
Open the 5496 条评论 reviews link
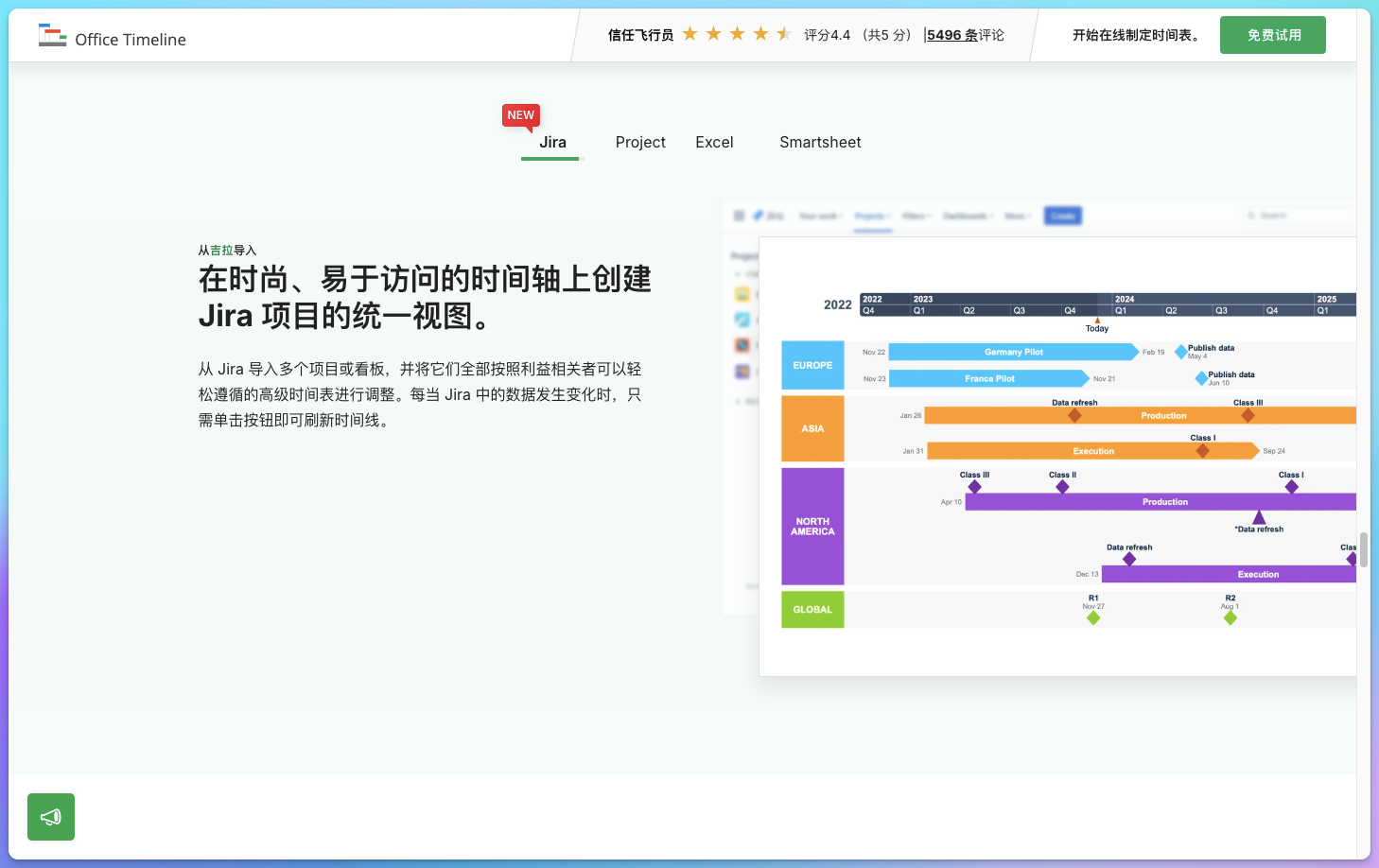pyautogui.click(x=964, y=34)
